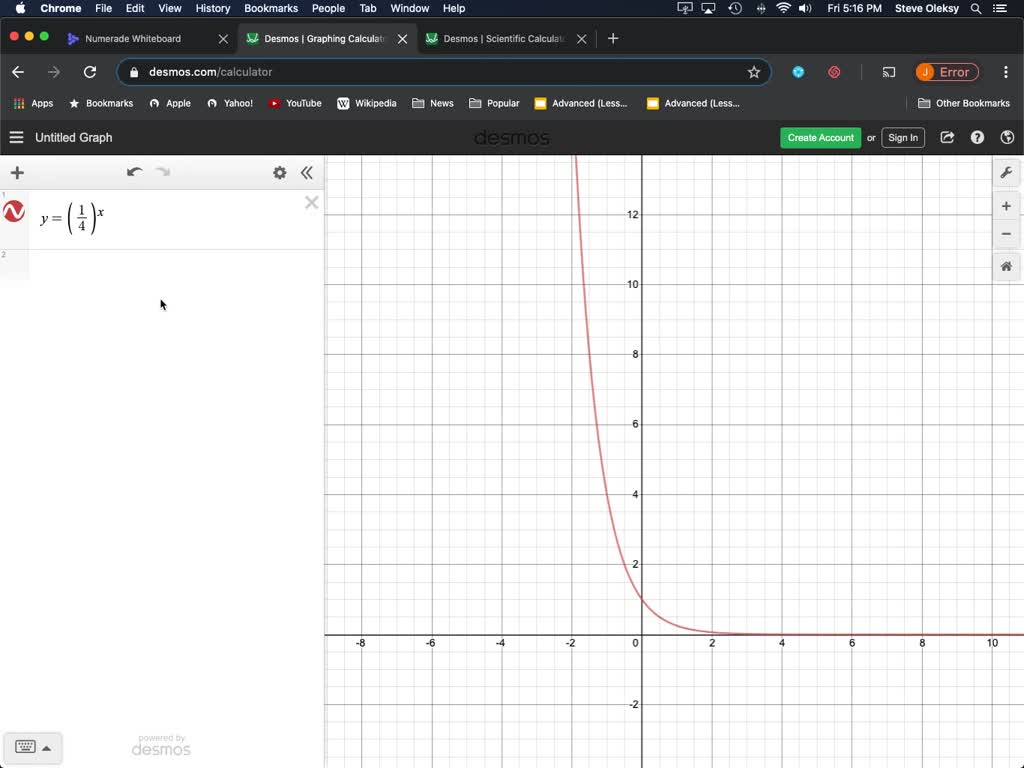Zoom in on the graph
Image resolution: width=1024 pixels, height=768 pixels.
pyautogui.click(x=1006, y=206)
